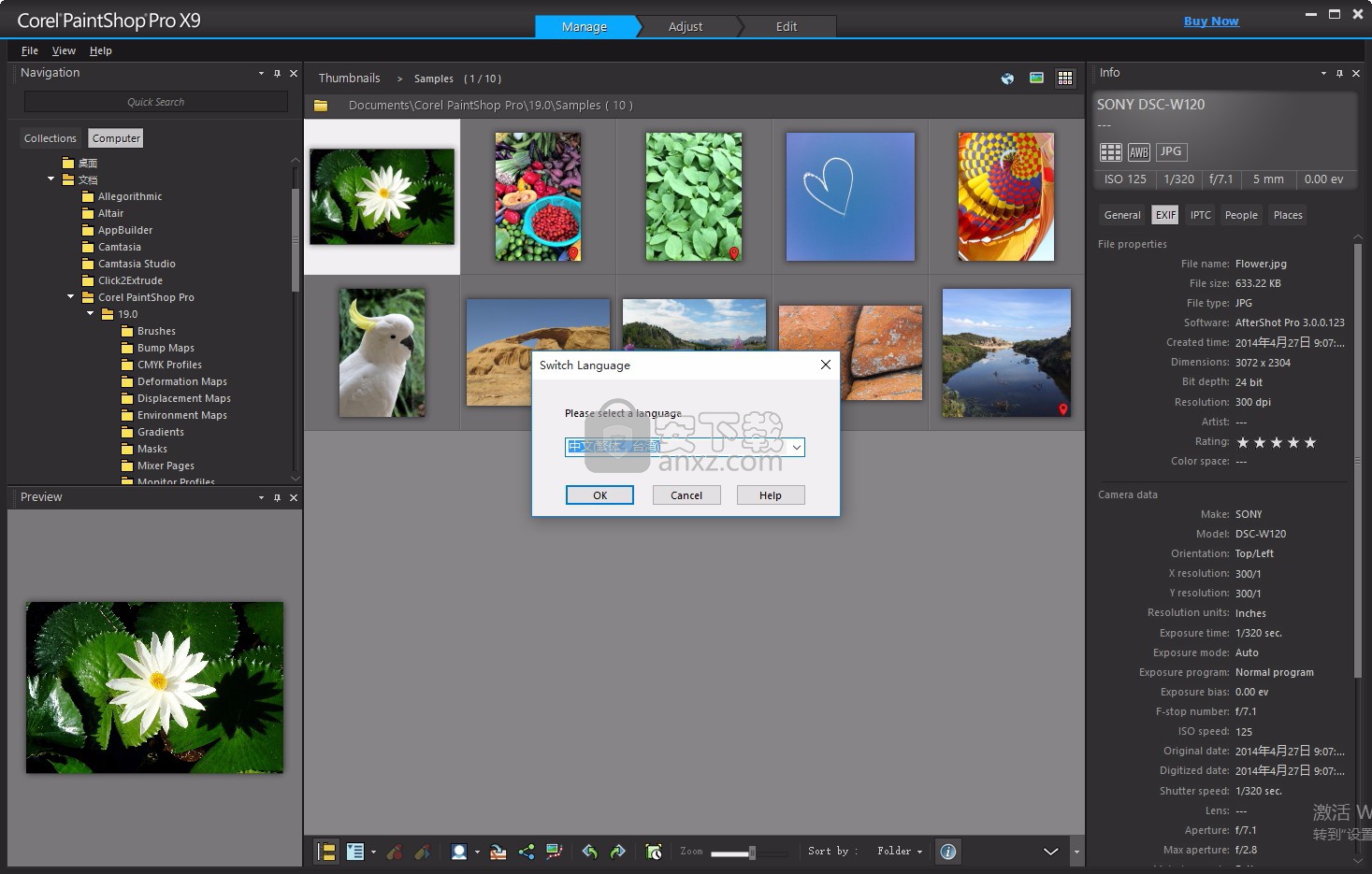Toggle the image information 'i' icon
This screenshot has height=874, width=1372.
click(x=947, y=852)
